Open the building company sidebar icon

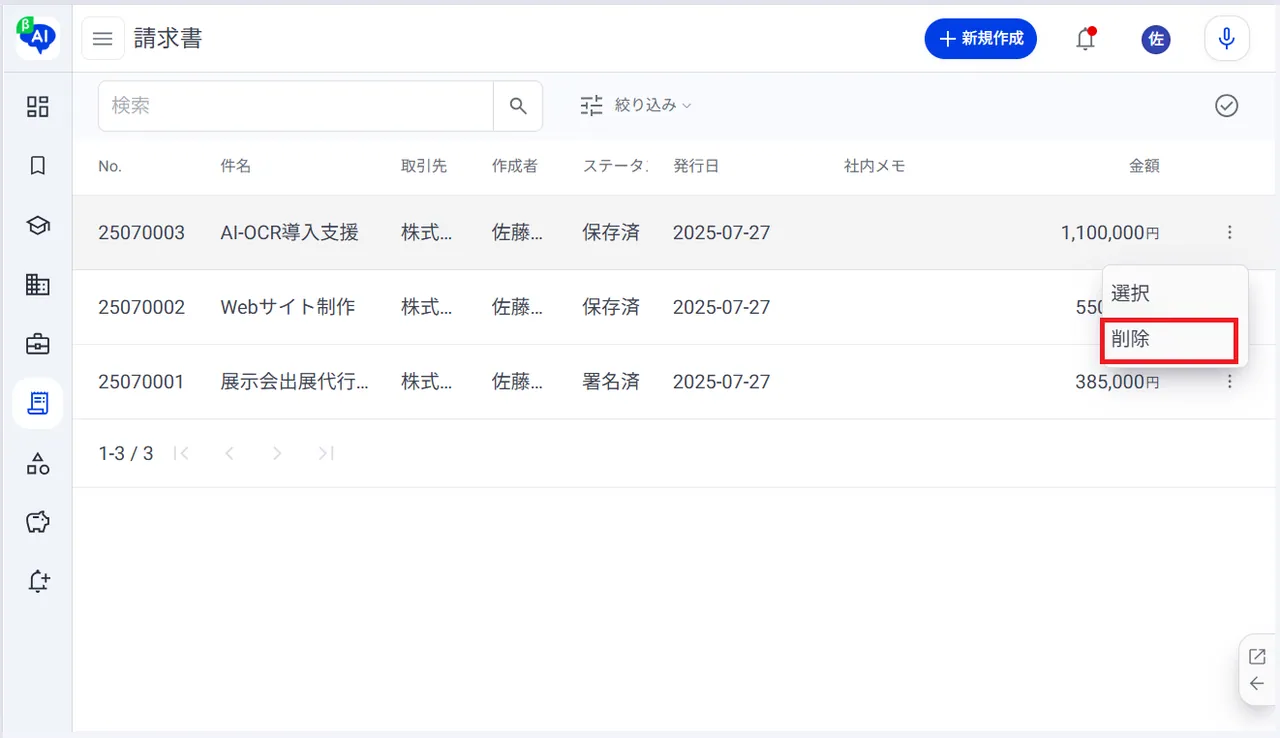pyautogui.click(x=38, y=285)
